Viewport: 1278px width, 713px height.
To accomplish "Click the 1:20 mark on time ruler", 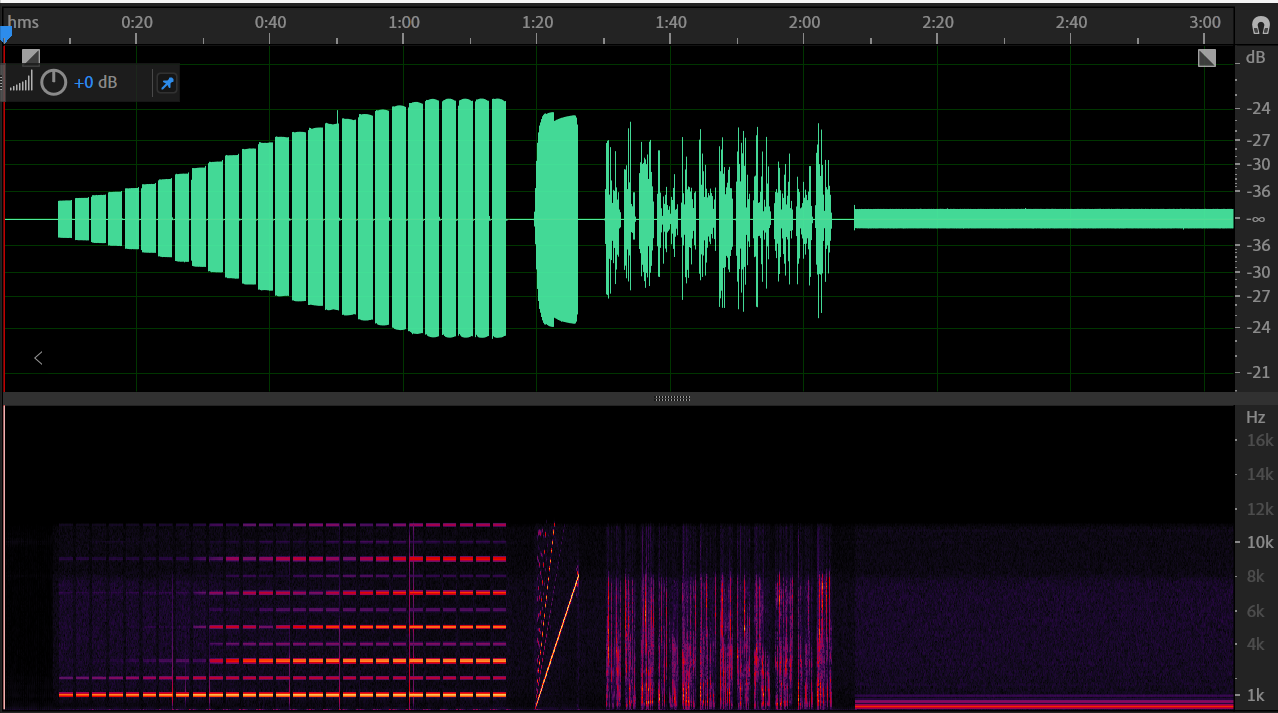I will [x=537, y=22].
